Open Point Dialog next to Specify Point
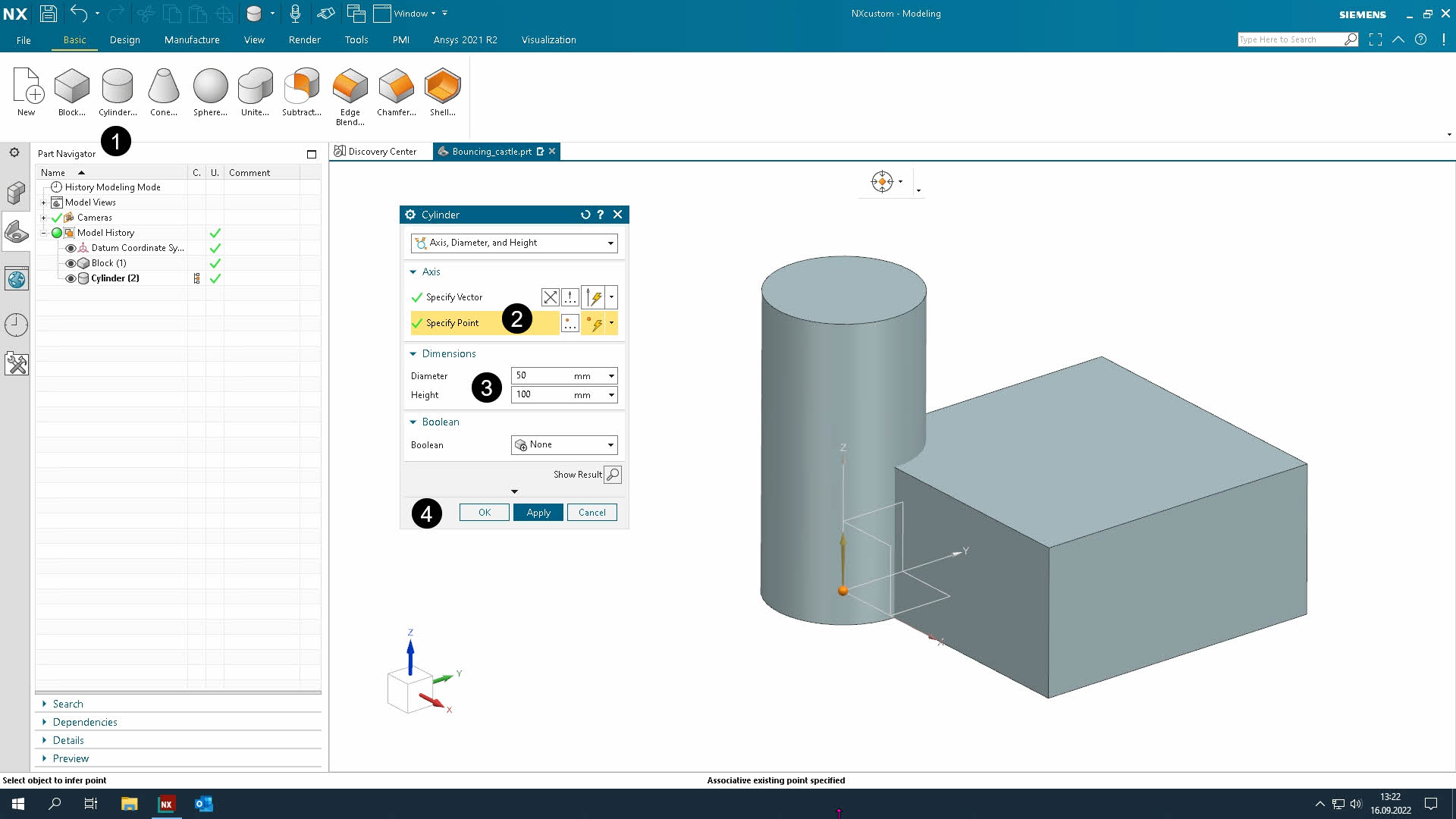1456x819 pixels. 570,324
